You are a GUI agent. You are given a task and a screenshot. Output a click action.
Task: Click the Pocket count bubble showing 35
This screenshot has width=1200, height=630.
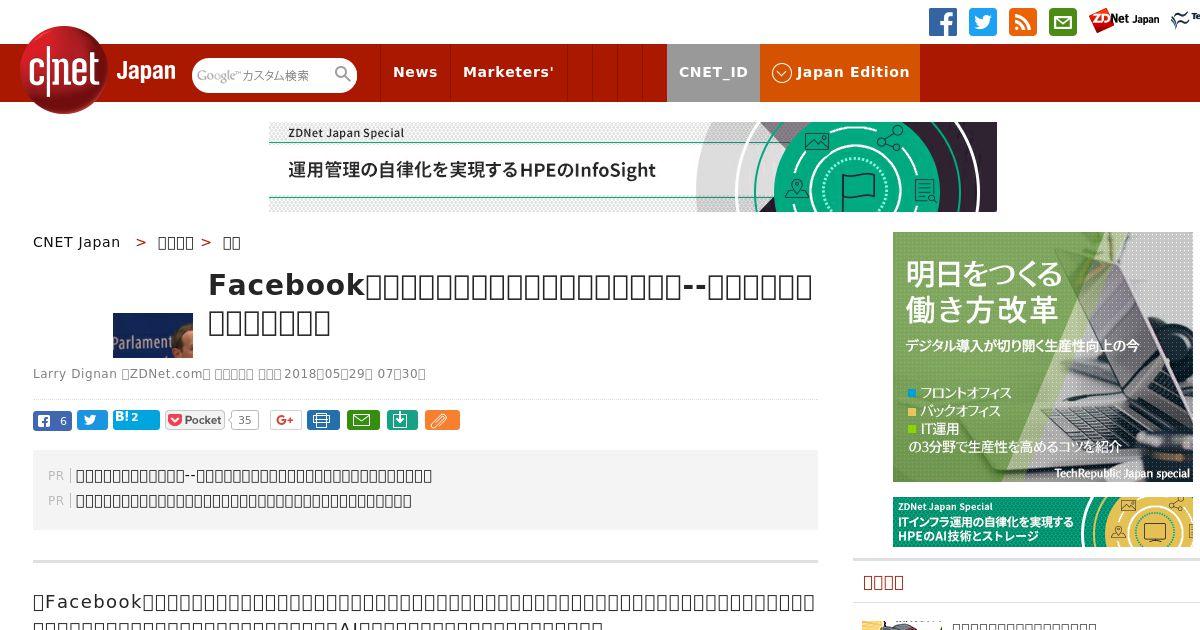[245, 420]
